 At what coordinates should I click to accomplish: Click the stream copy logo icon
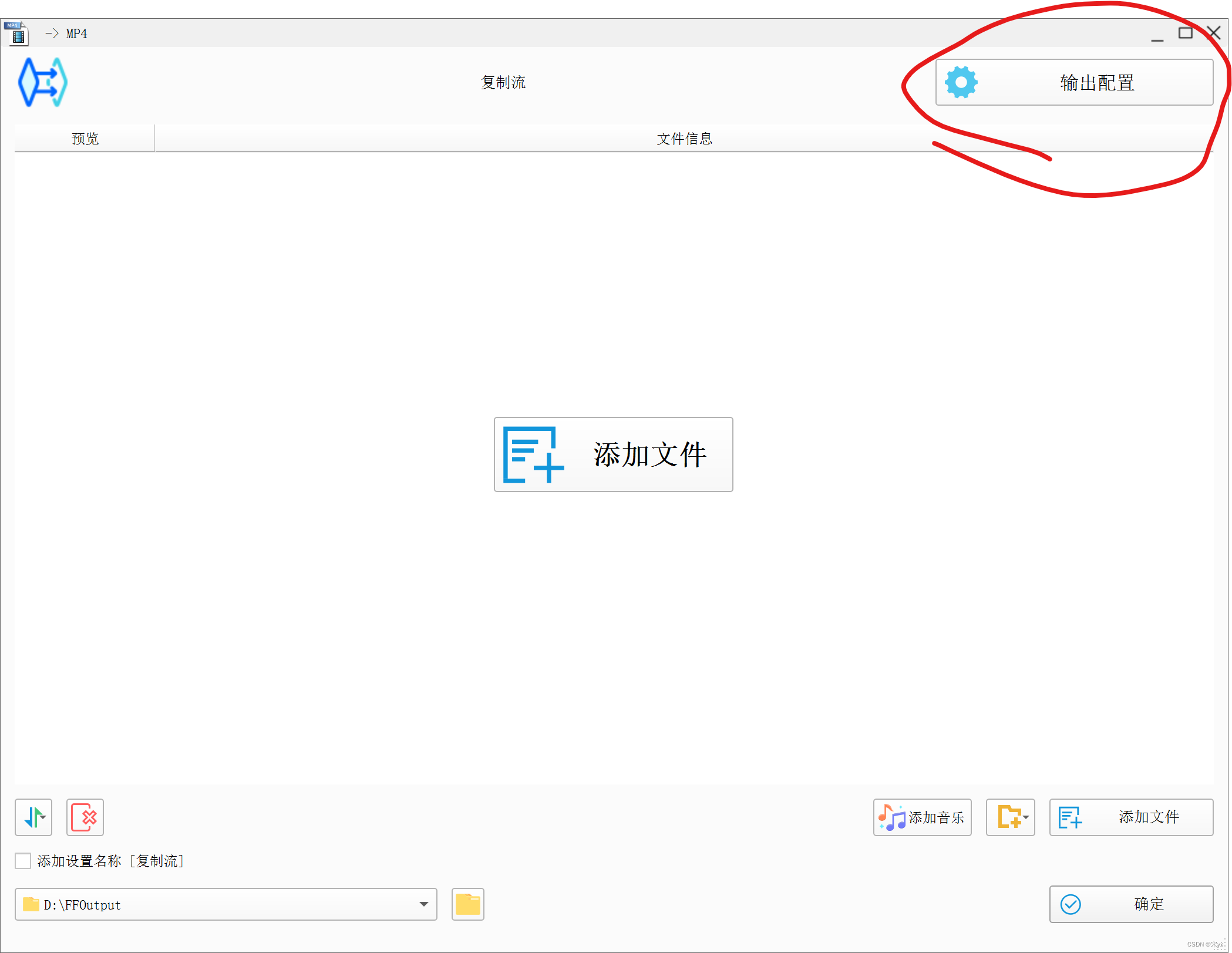point(42,82)
